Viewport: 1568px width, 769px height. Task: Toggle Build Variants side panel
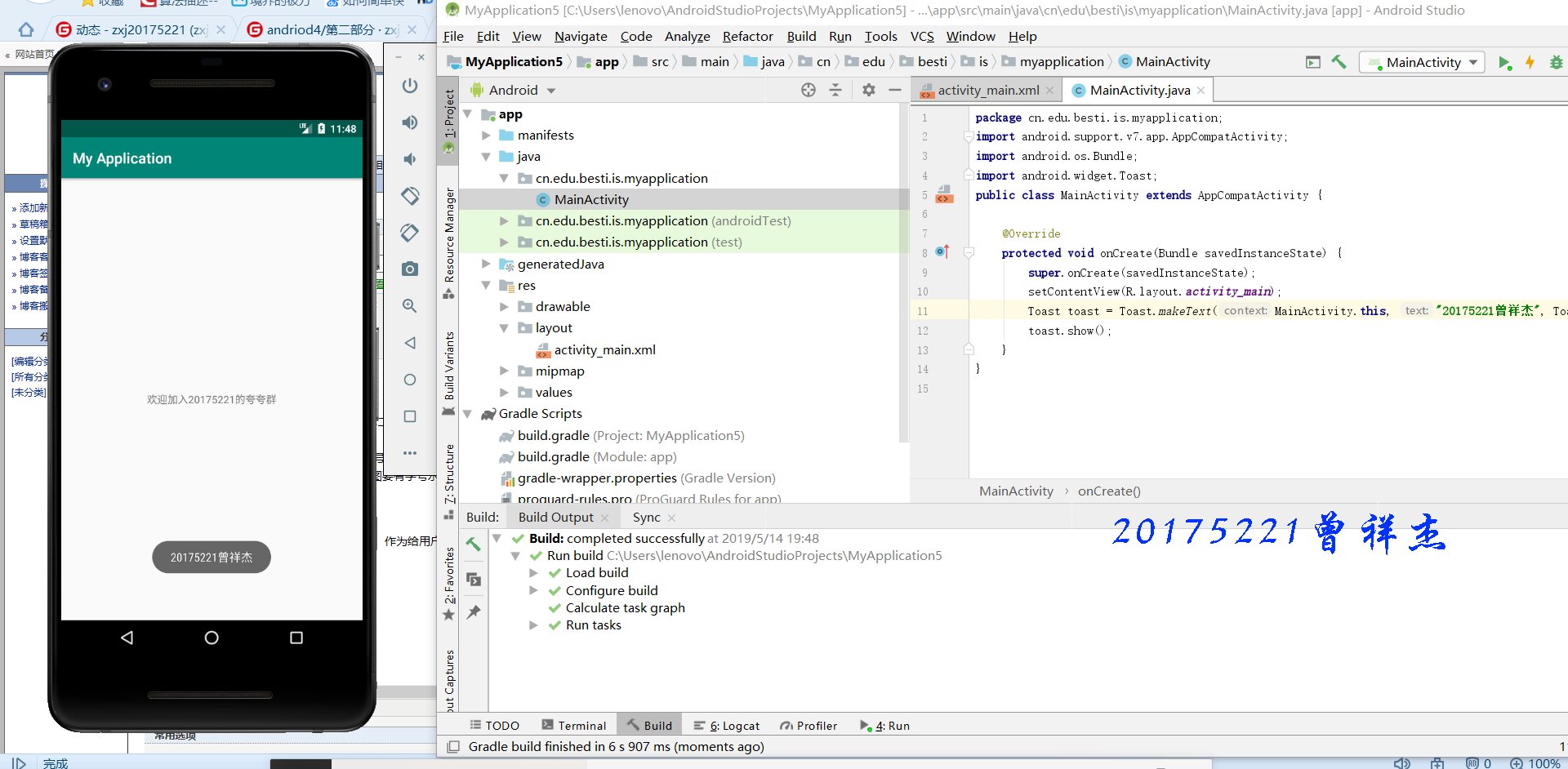point(448,373)
